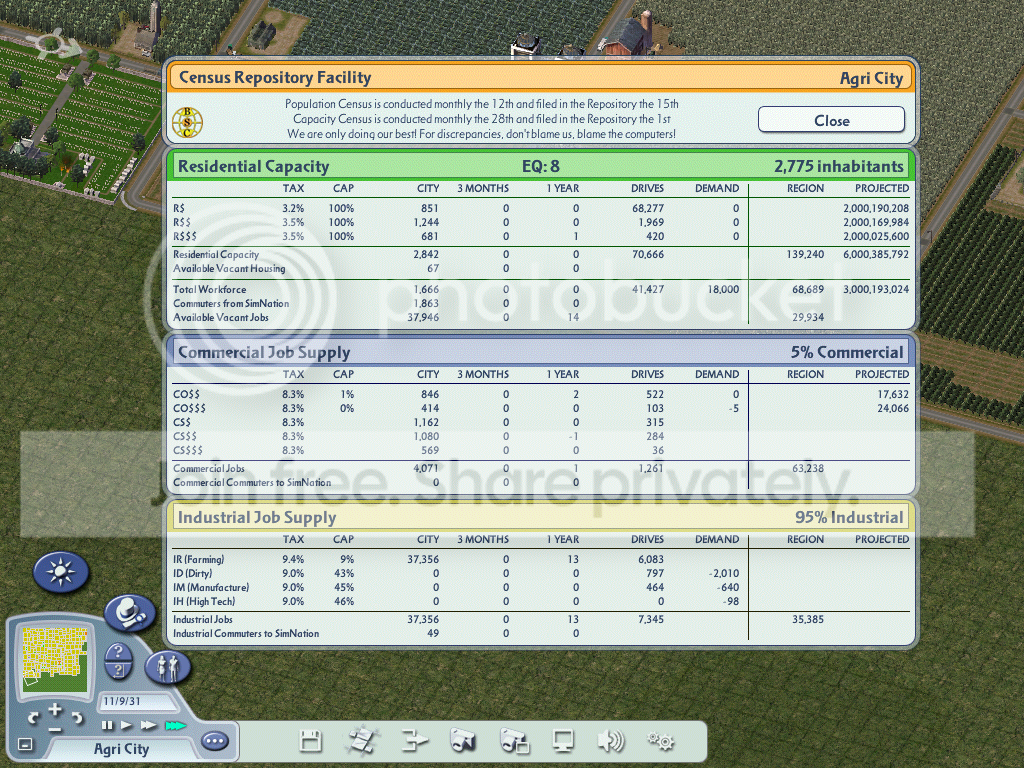This screenshot has width=1024, height=768.
Task: Click the BSC logo in census window
Action: tap(187, 122)
